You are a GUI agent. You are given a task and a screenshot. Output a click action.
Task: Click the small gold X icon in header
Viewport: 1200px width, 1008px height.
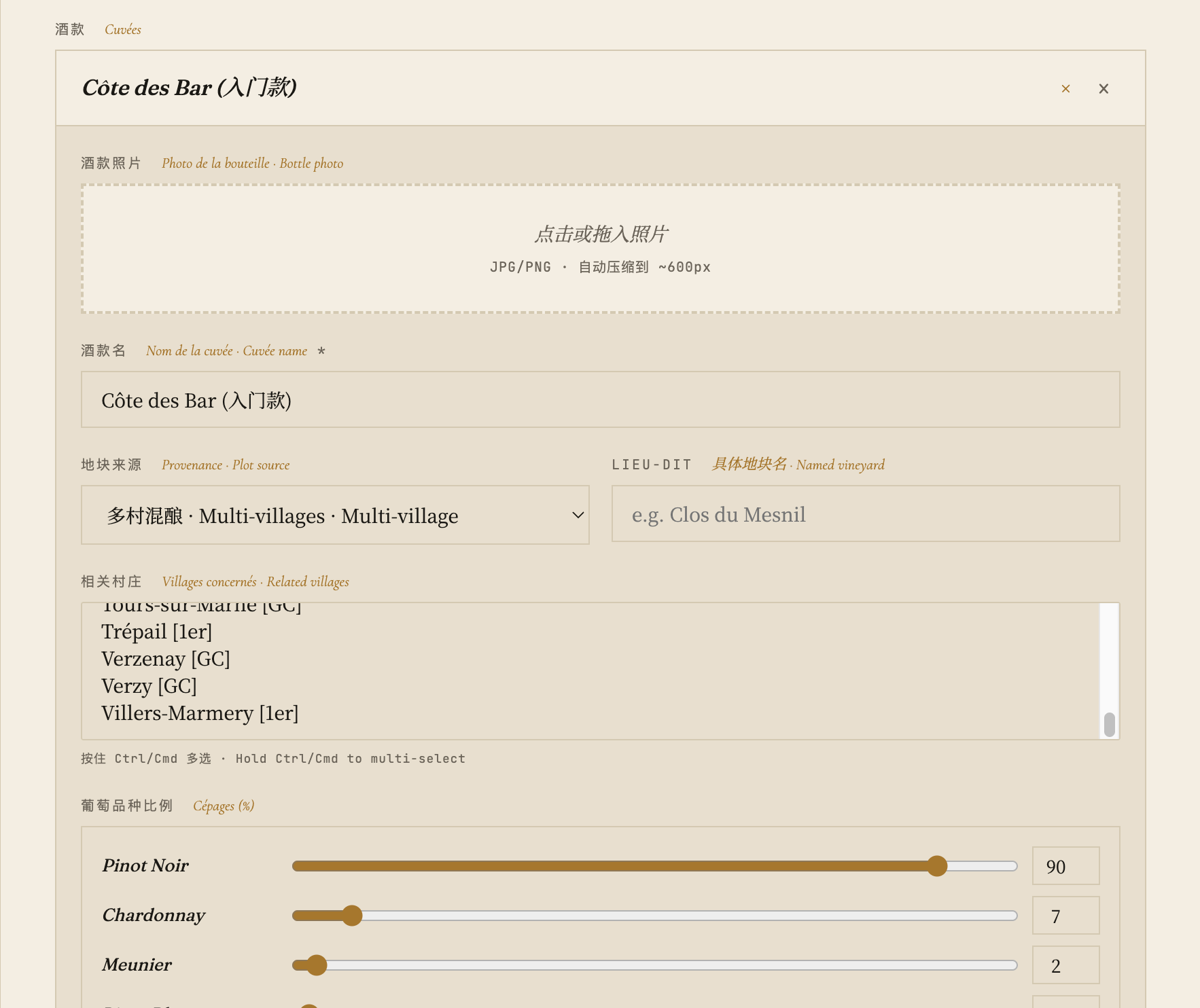(x=1065, y=89)
